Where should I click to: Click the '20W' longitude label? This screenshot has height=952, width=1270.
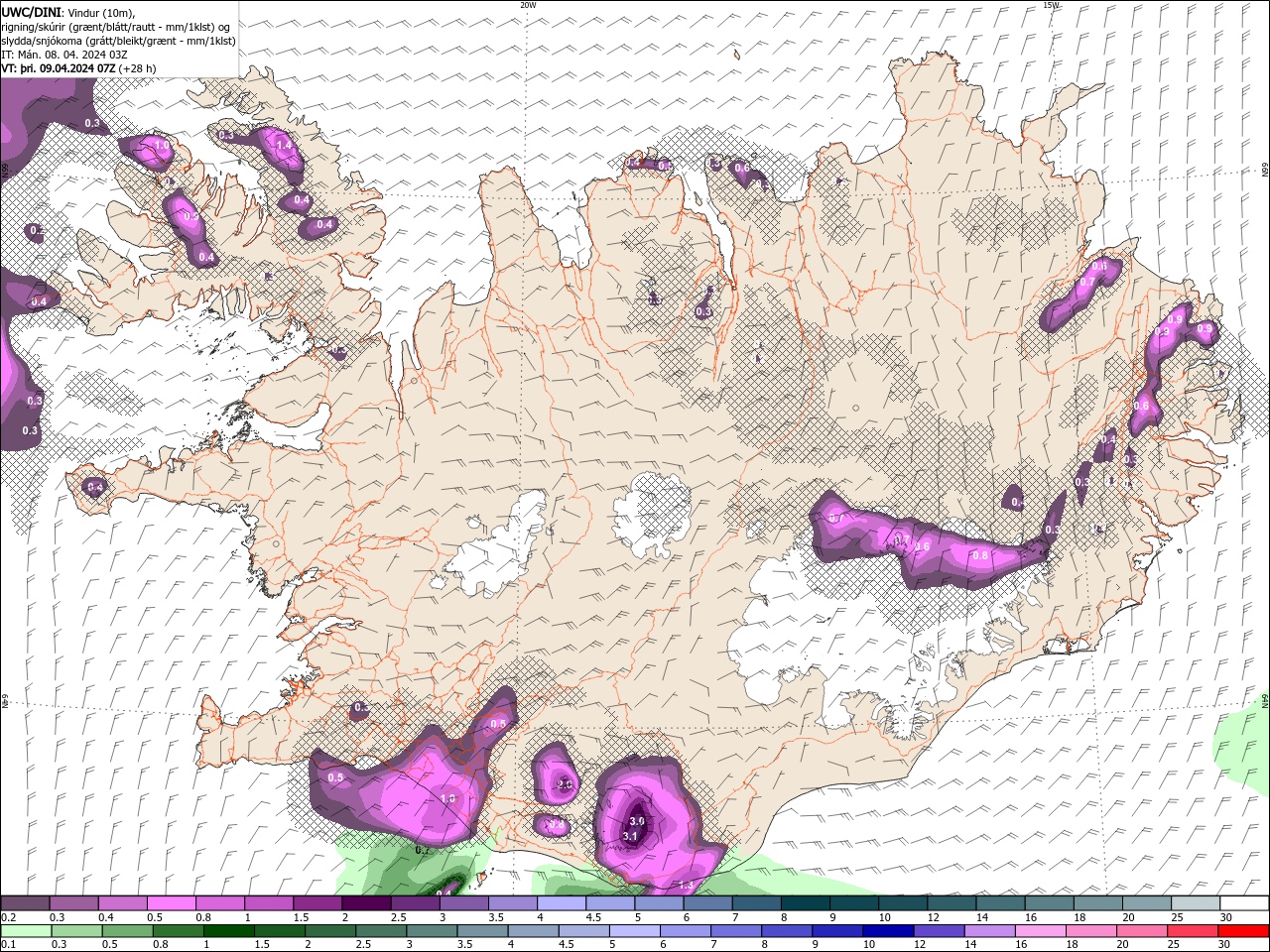pyautogui.click(x=528, y=5)
